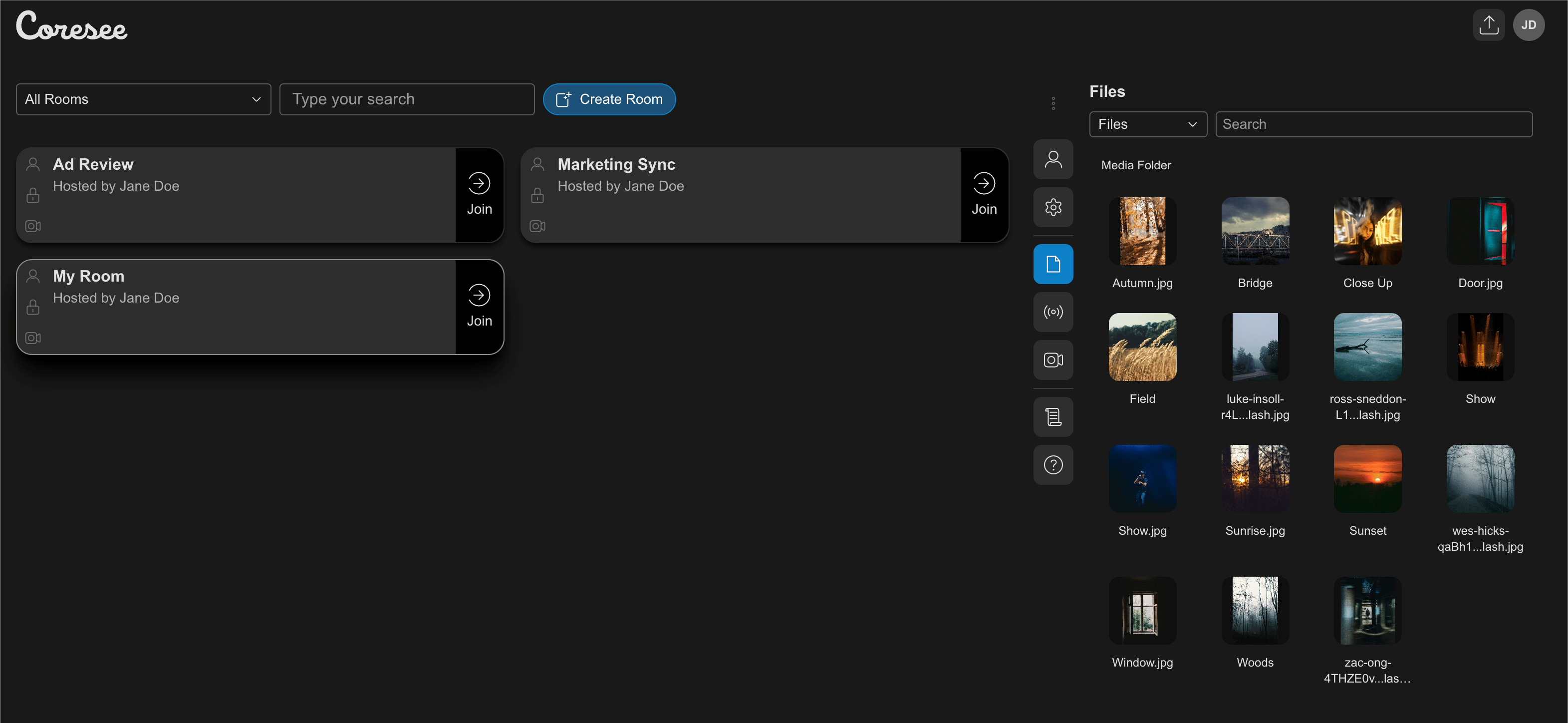The image size is (1568, 723).
Task: Select the Door.jpg thumbnail
Action: point(1480,231)
